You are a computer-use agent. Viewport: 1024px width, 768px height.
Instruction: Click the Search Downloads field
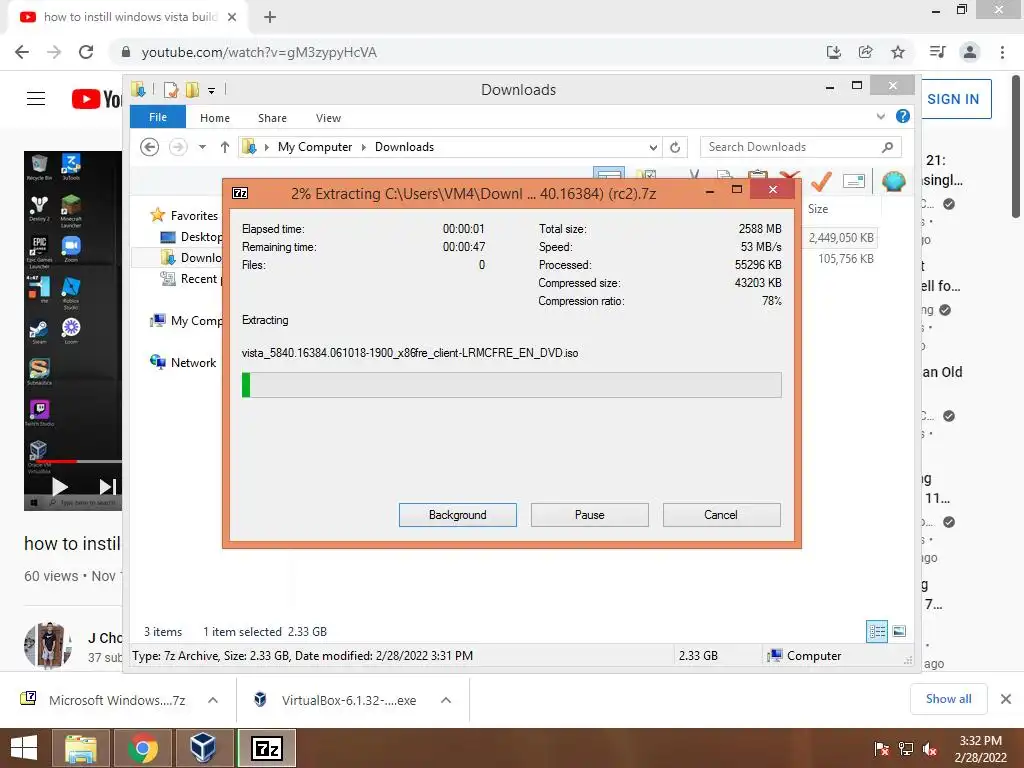[801, 147]
